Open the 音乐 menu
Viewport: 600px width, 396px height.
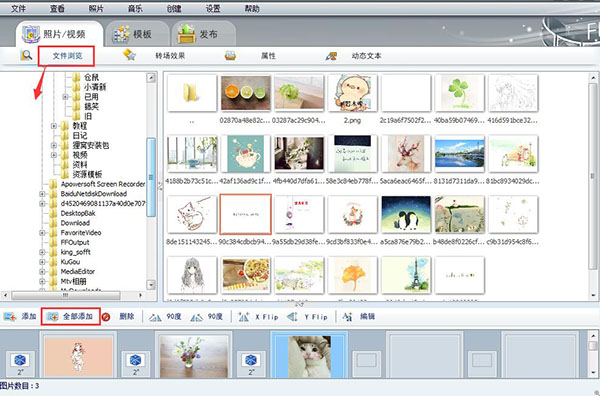coord(135,8)
